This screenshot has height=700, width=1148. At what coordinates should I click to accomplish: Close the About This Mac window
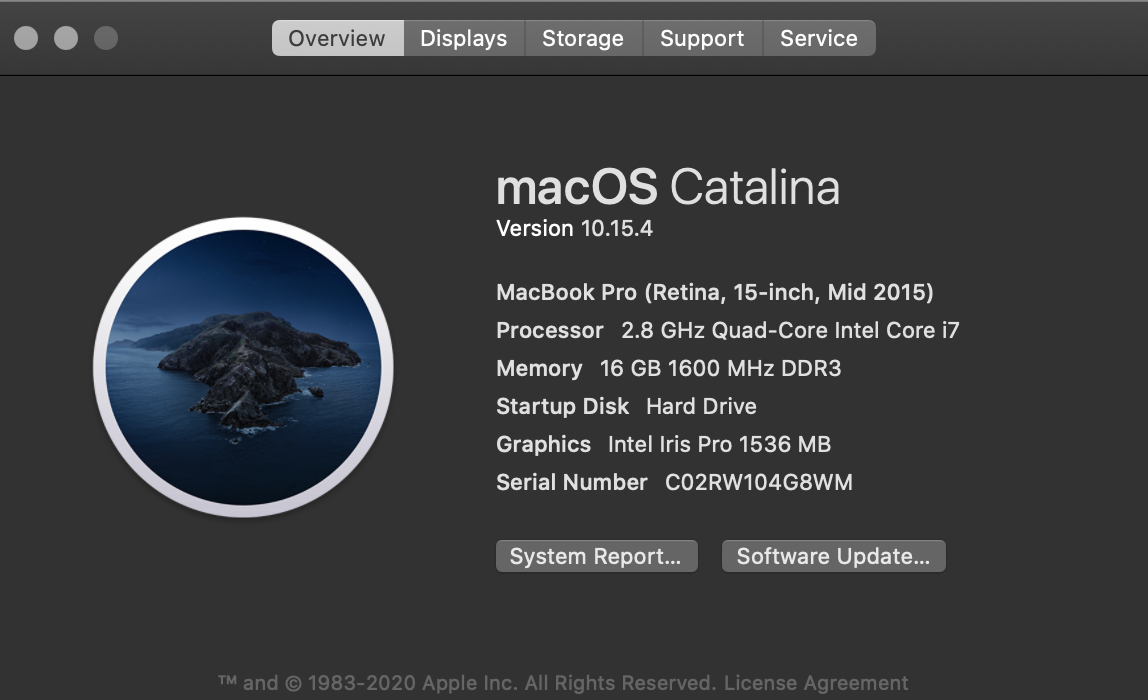pos(26,38)
